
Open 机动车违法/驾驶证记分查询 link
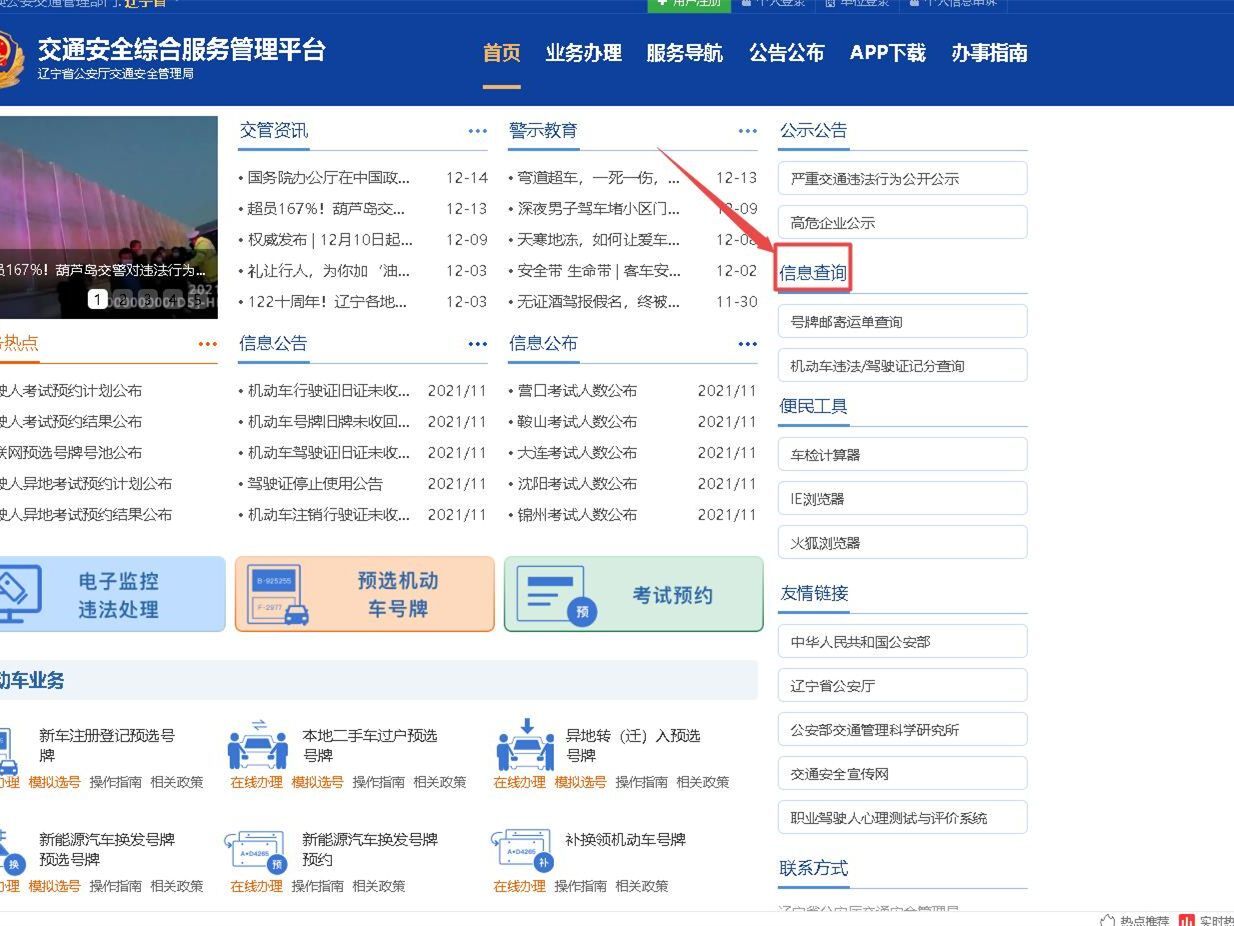(901, 365)
